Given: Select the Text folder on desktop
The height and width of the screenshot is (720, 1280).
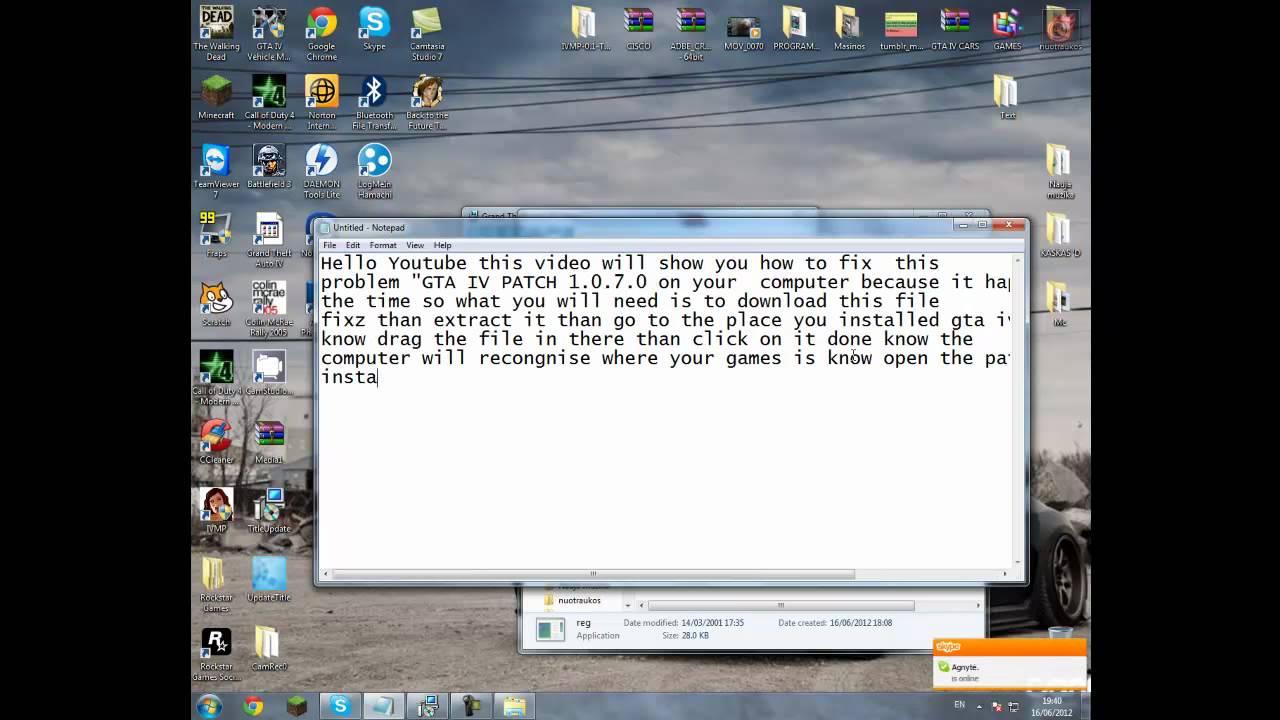Looking at the screenshot, I should 1007,97.
